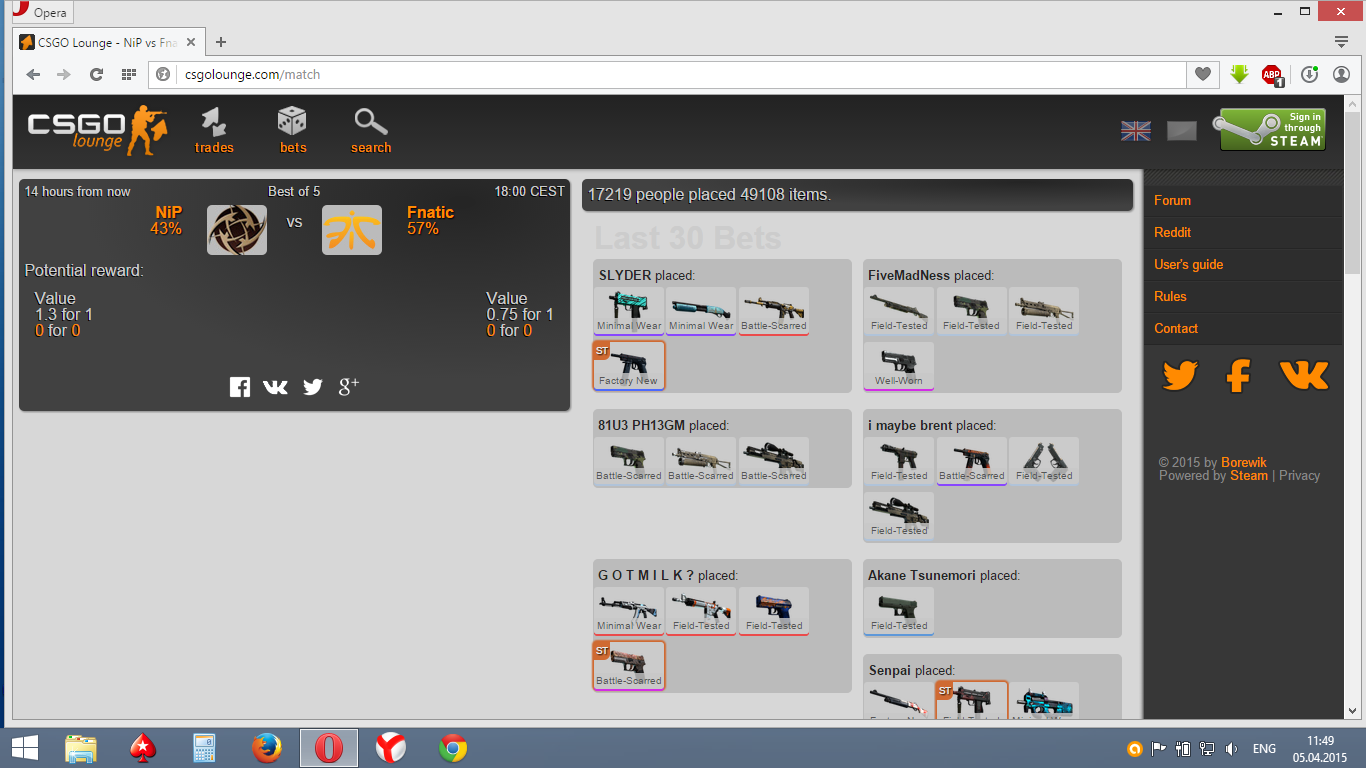Image resolution: width=1366 pixels, height=768 pixels.
Task: Open the User's guide link
Action: (1188, 264)
